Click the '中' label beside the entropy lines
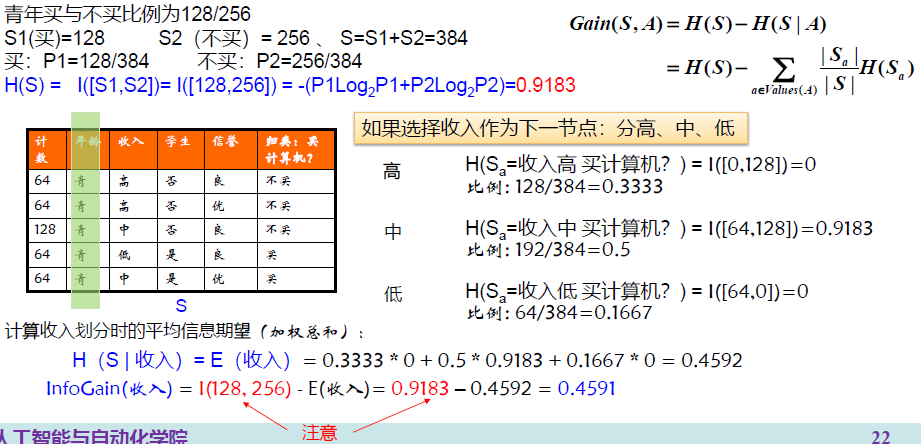 pos(392,232)
